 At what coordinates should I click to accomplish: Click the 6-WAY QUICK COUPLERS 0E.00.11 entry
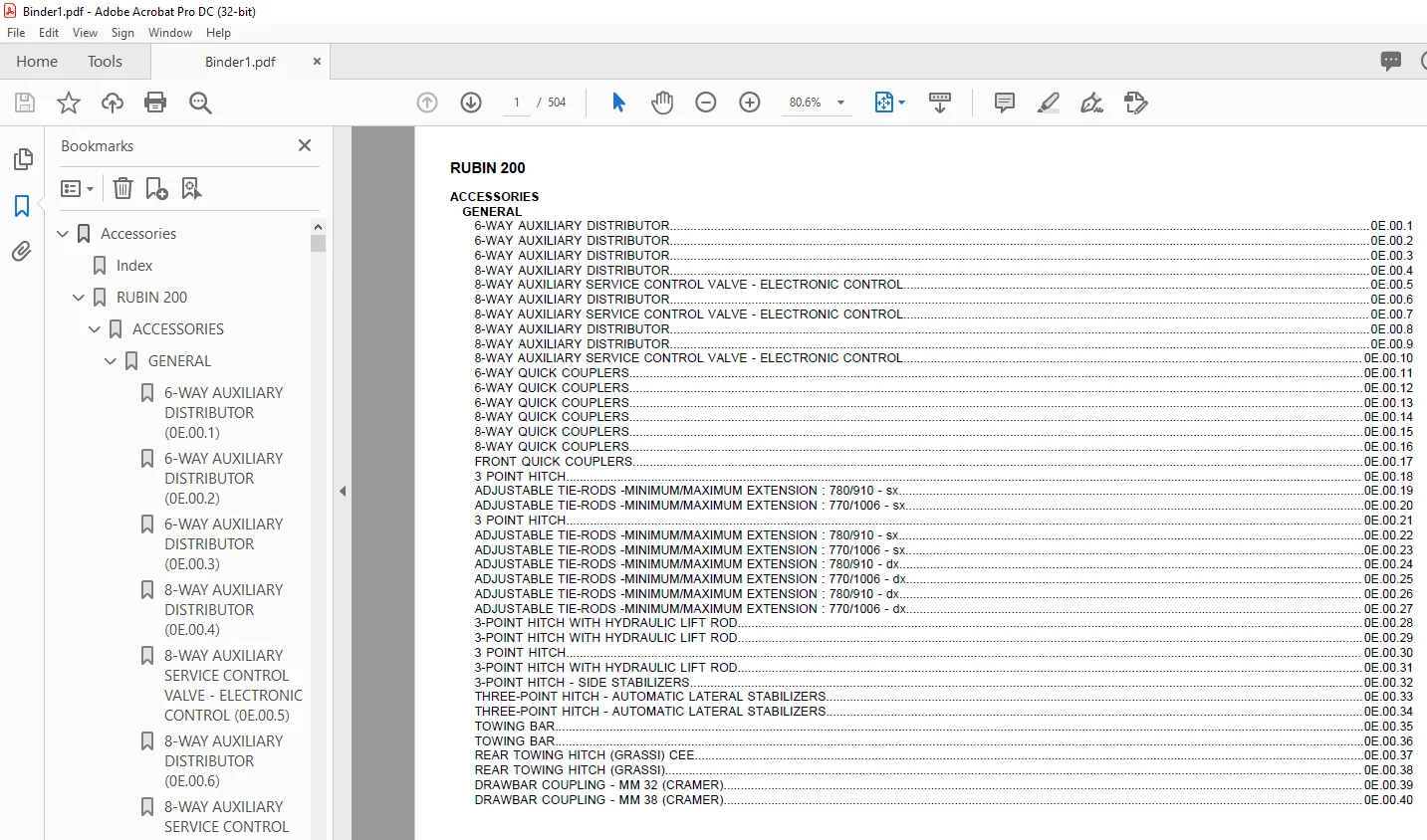(943, 373)
